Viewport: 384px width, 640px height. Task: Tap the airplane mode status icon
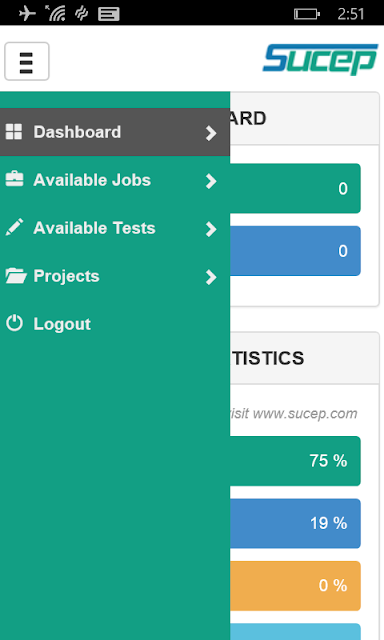tap(27, 13)
